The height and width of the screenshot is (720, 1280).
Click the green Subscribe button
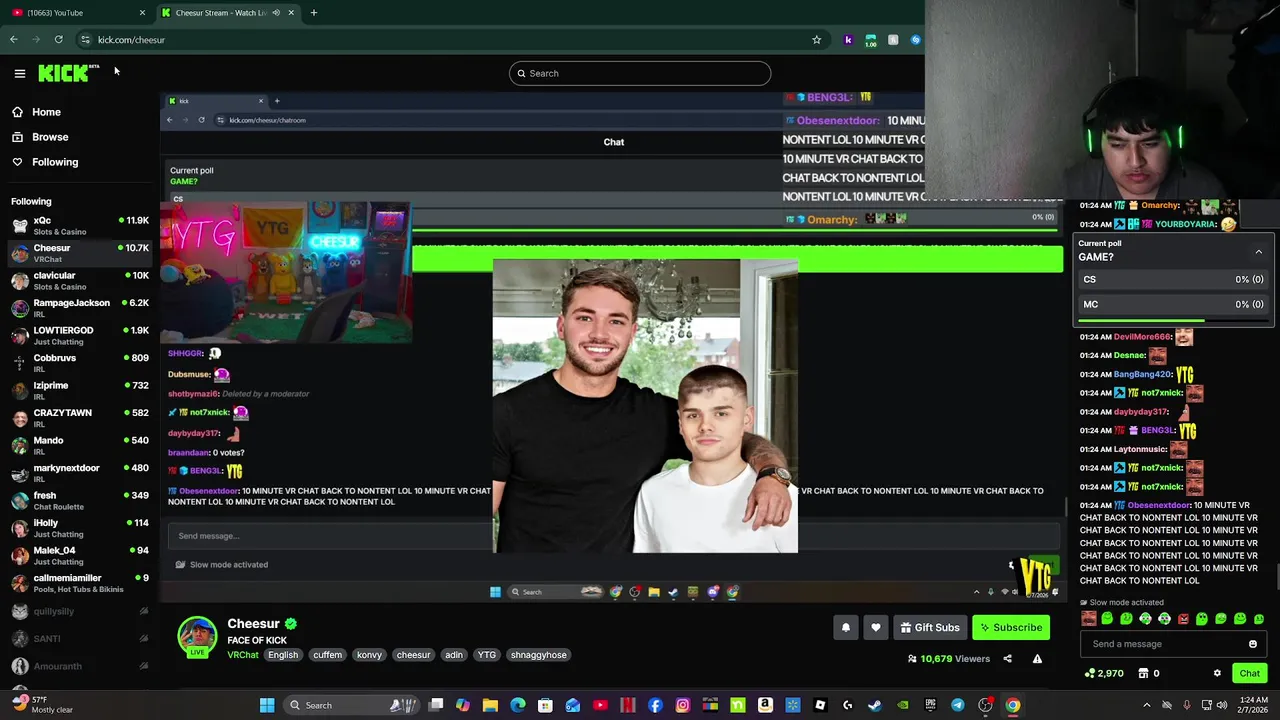click(x=1011, y=627)
